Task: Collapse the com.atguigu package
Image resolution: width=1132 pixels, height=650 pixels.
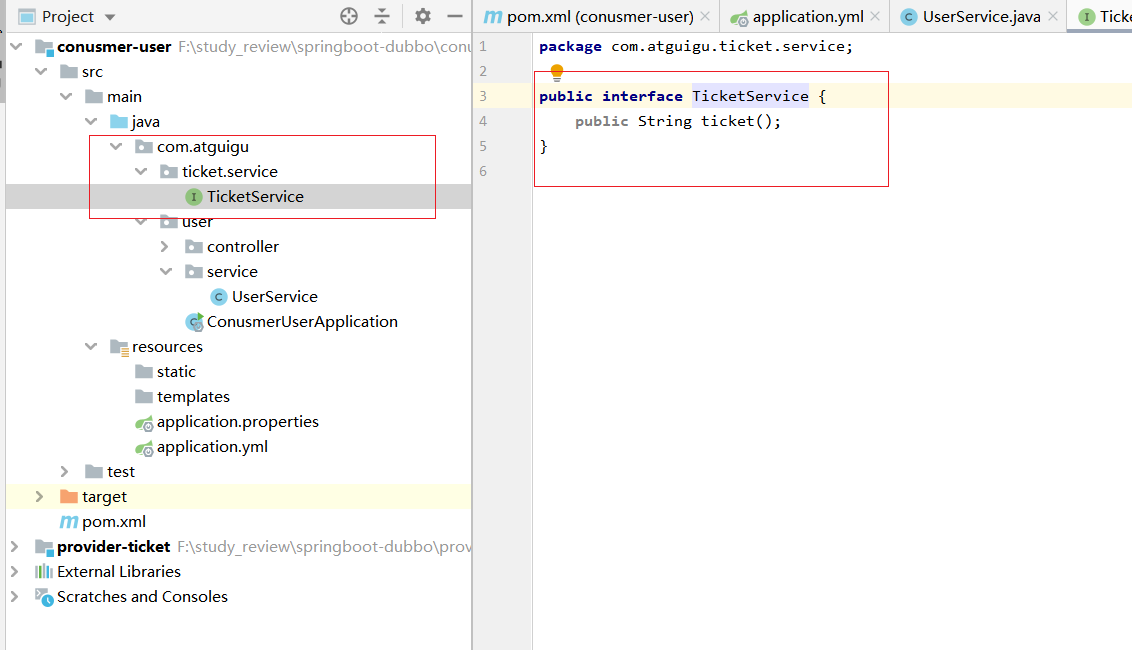Action: click(x=116, y=147)
